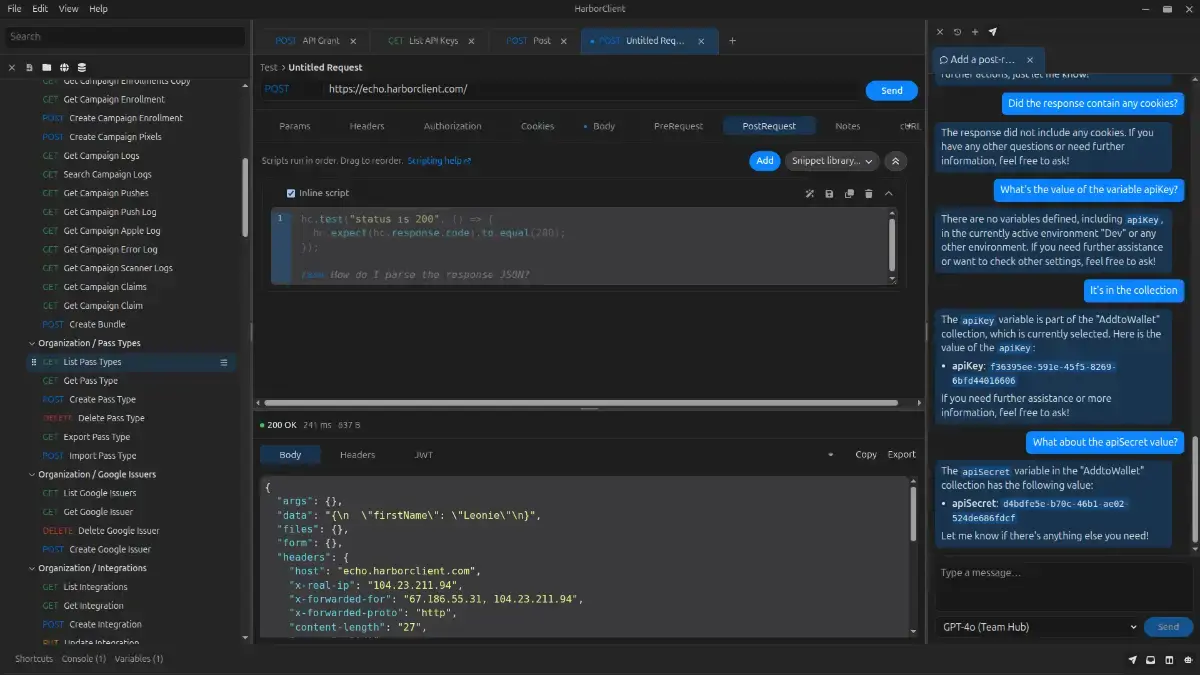Toggle the Inline script checkbox
The height and width of the screenshot is (675, 1200).
tap(291, 193)
